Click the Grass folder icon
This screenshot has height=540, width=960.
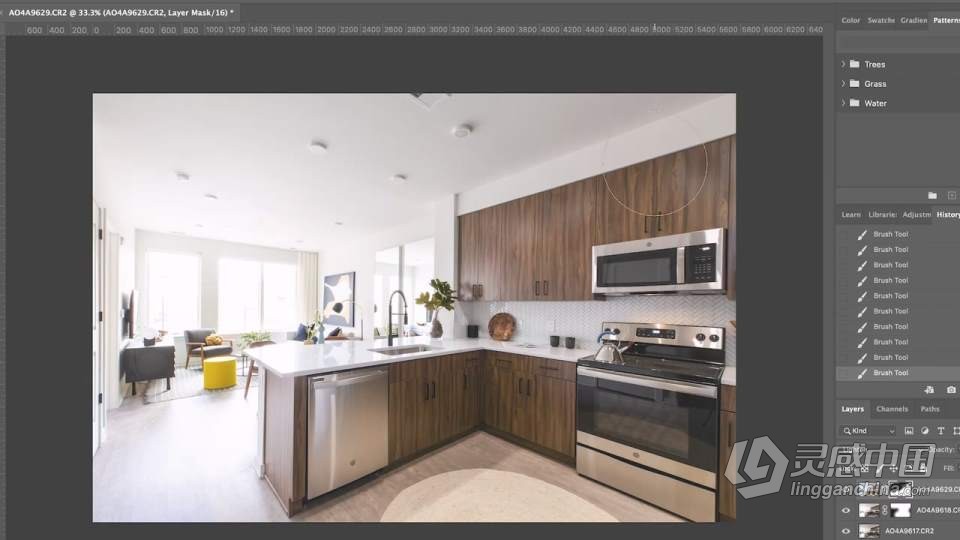(855, 83)
